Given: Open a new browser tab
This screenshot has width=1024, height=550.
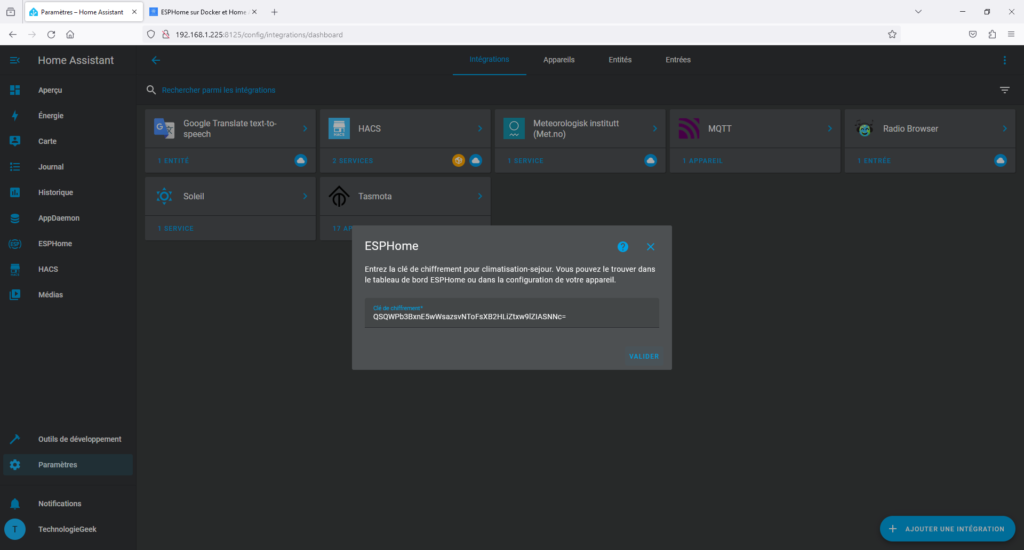Looking at the screenshot, I should coord(274,12).
